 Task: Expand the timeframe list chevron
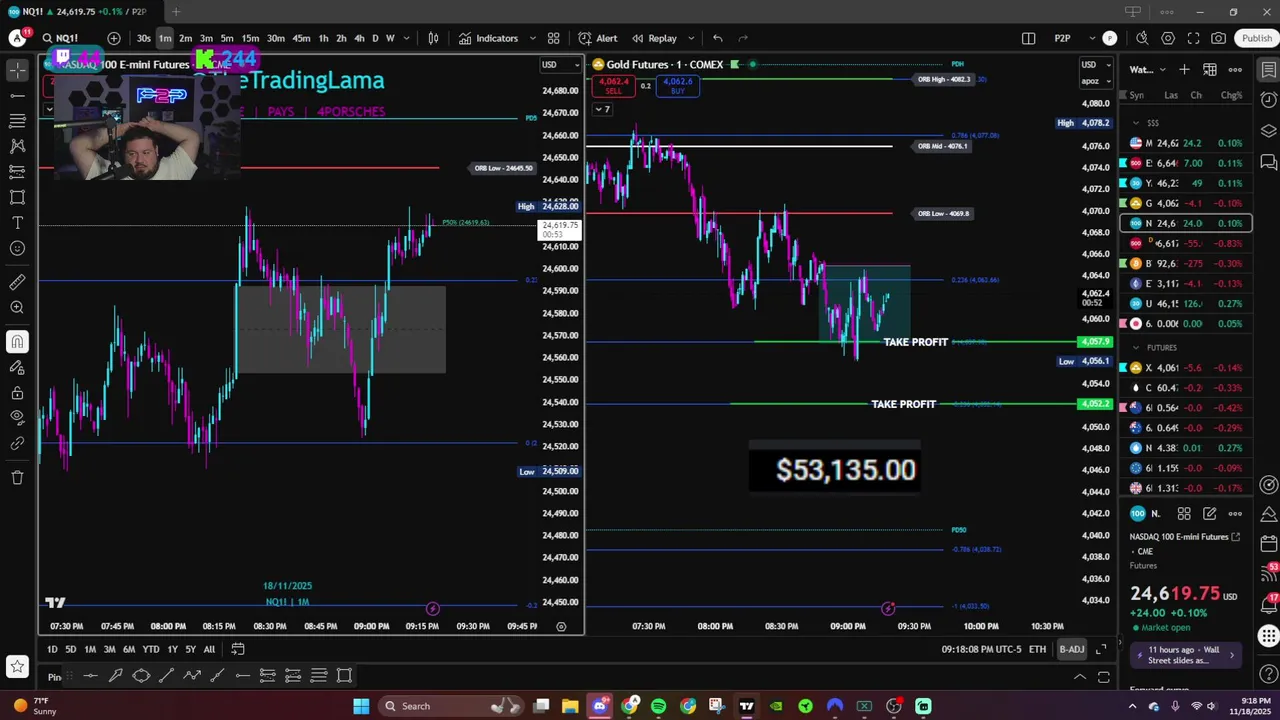[407, 38]
